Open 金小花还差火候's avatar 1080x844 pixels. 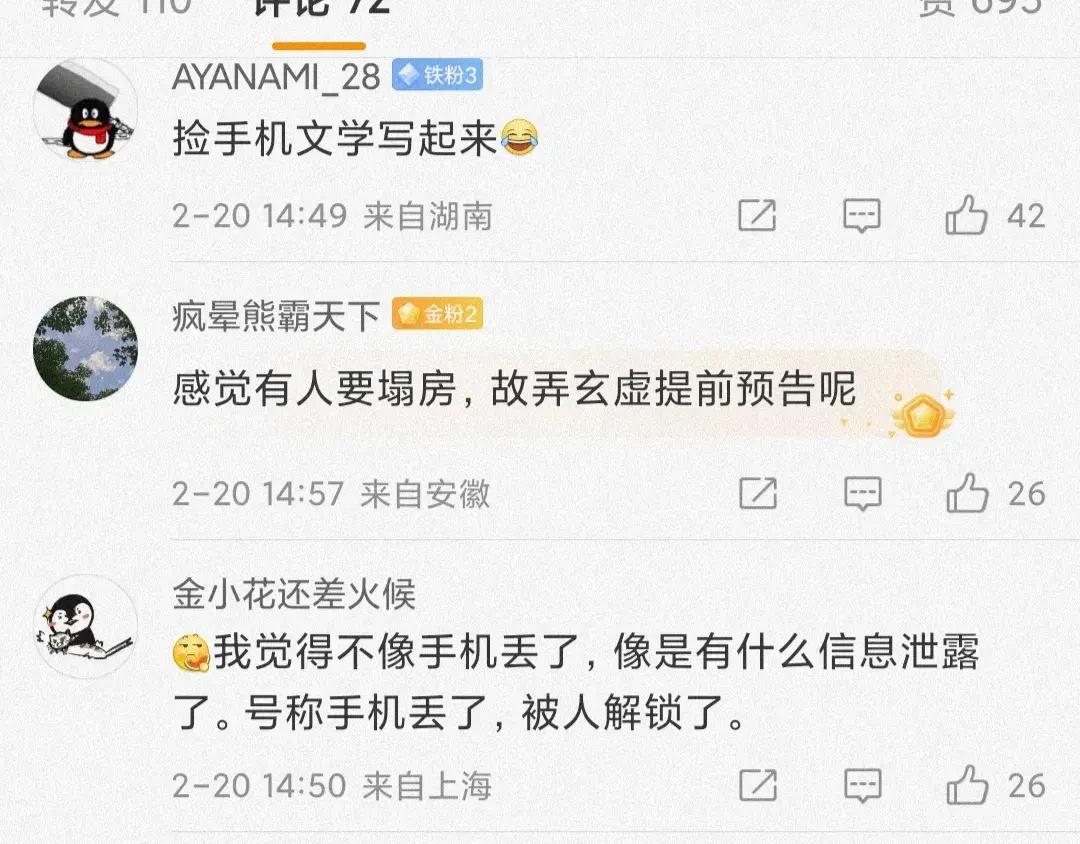pyautogui.click(x=85, y=627)
